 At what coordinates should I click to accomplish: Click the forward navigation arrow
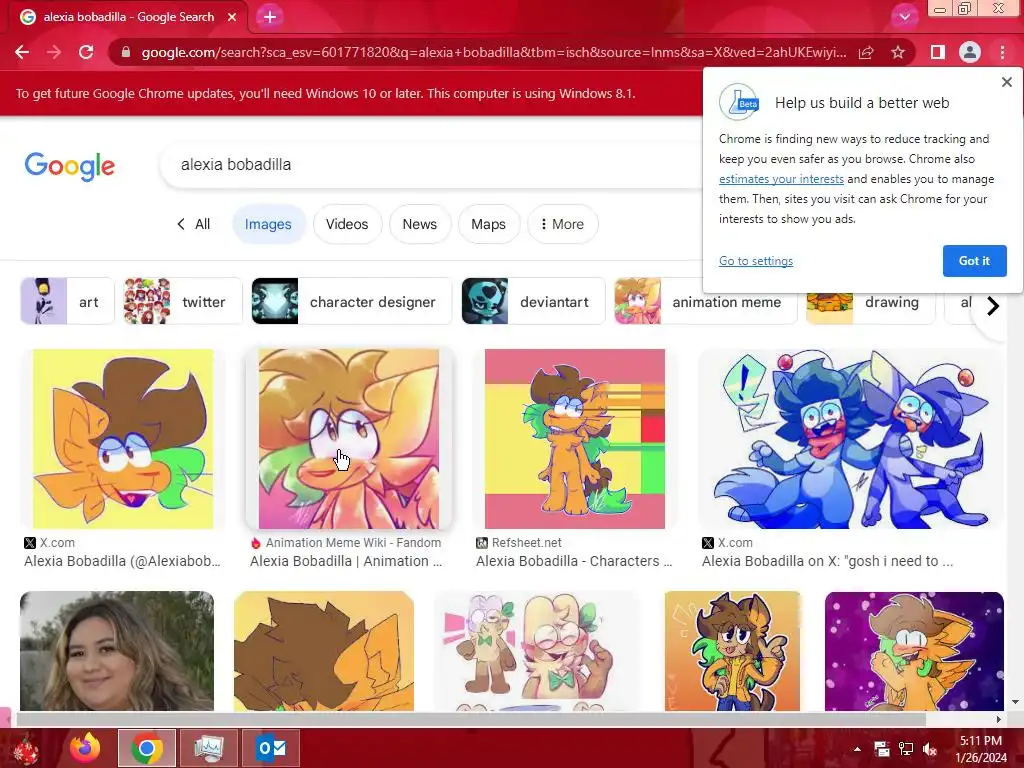[54, 52]
